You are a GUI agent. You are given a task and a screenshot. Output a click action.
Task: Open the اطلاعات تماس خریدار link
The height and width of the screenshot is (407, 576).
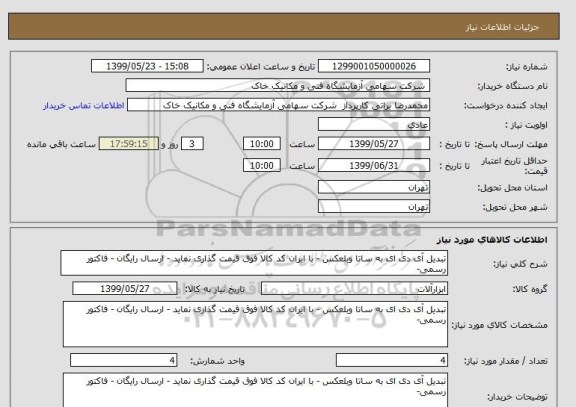[84, 105]
